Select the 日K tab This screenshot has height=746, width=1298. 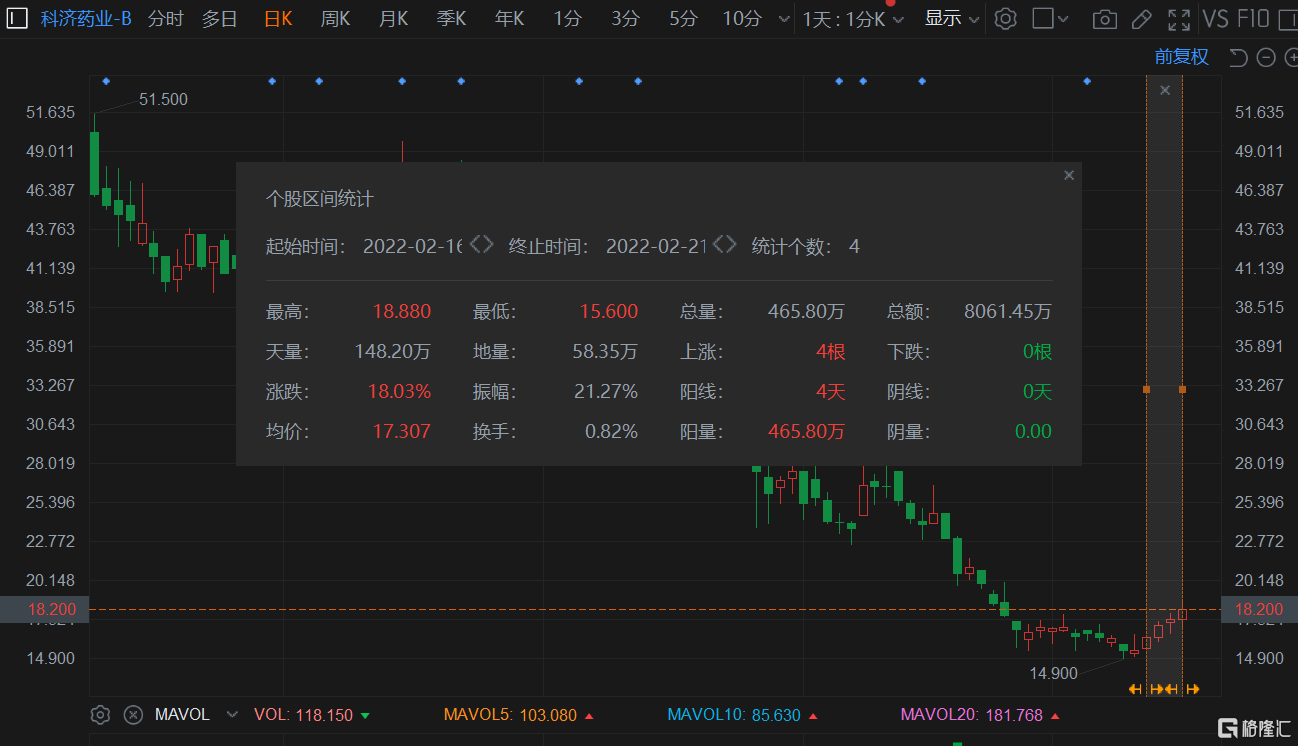pyautogui.click(x=278, y=19)
